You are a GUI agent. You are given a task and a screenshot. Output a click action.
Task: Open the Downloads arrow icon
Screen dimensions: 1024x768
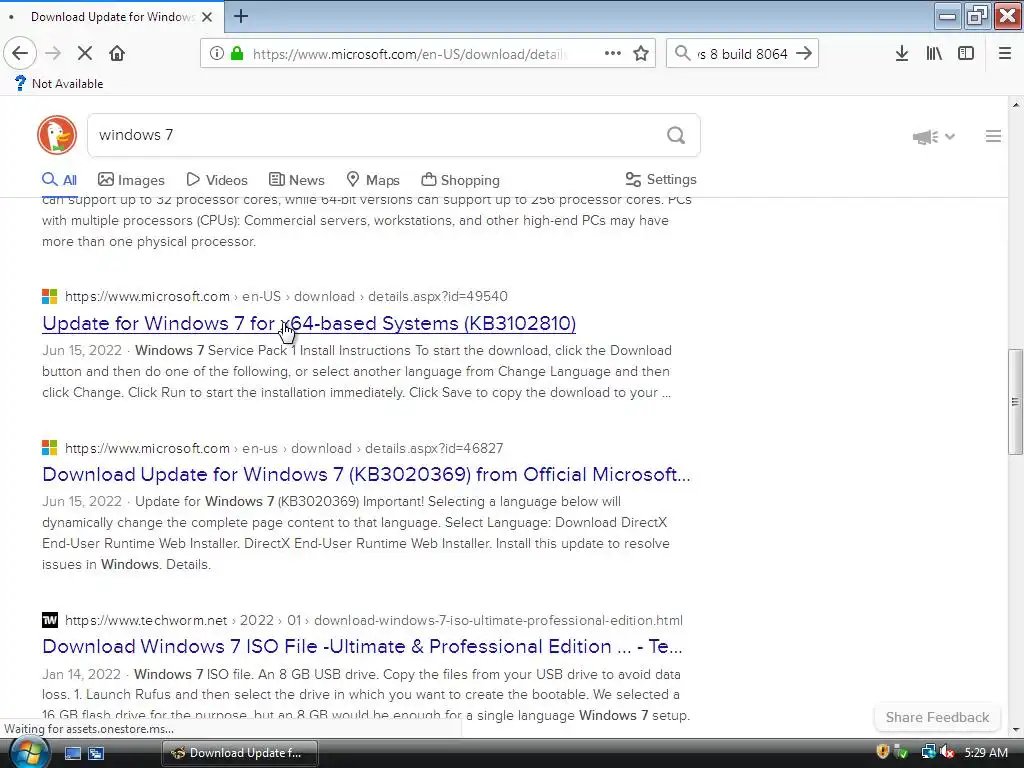click(x=901, y=54)
